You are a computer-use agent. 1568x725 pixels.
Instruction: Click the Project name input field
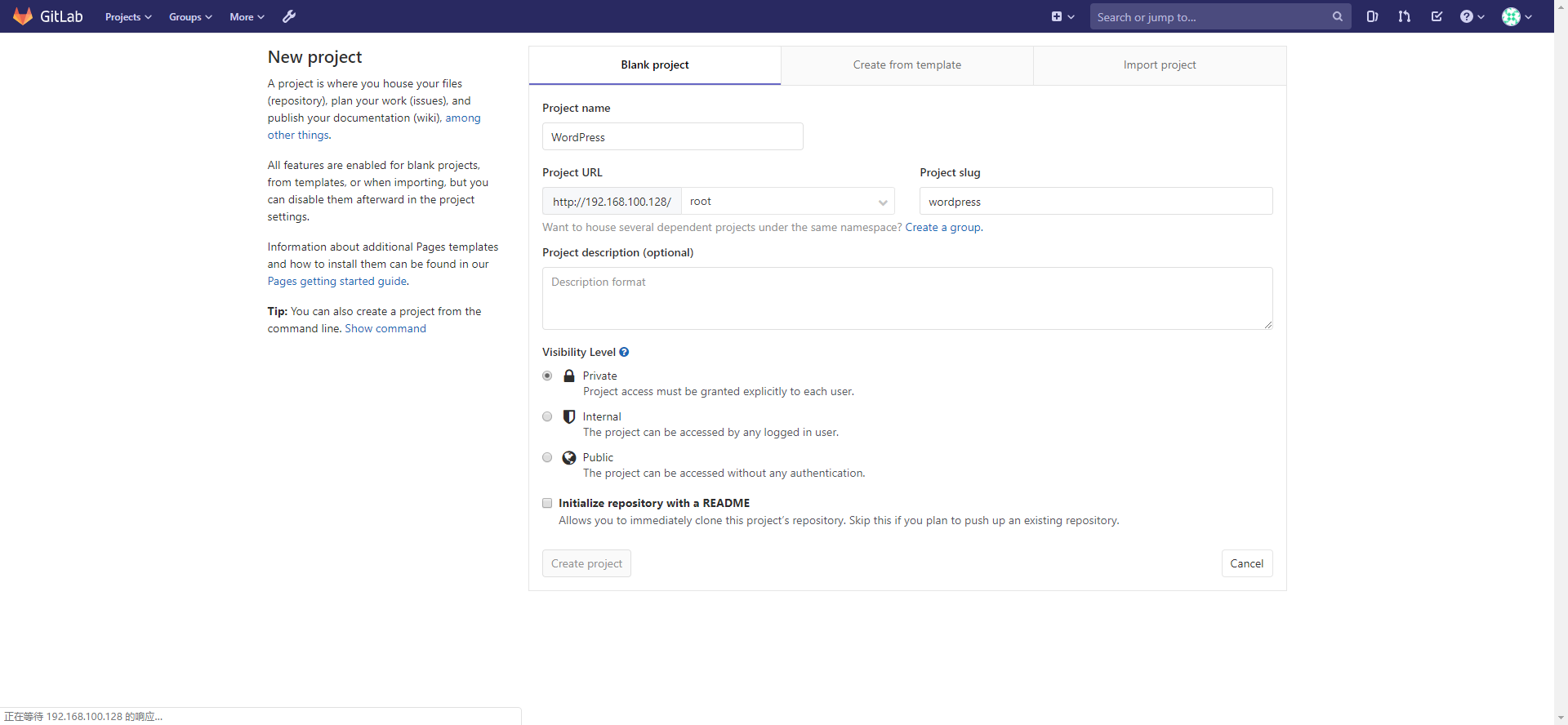(x=673, y=136)
